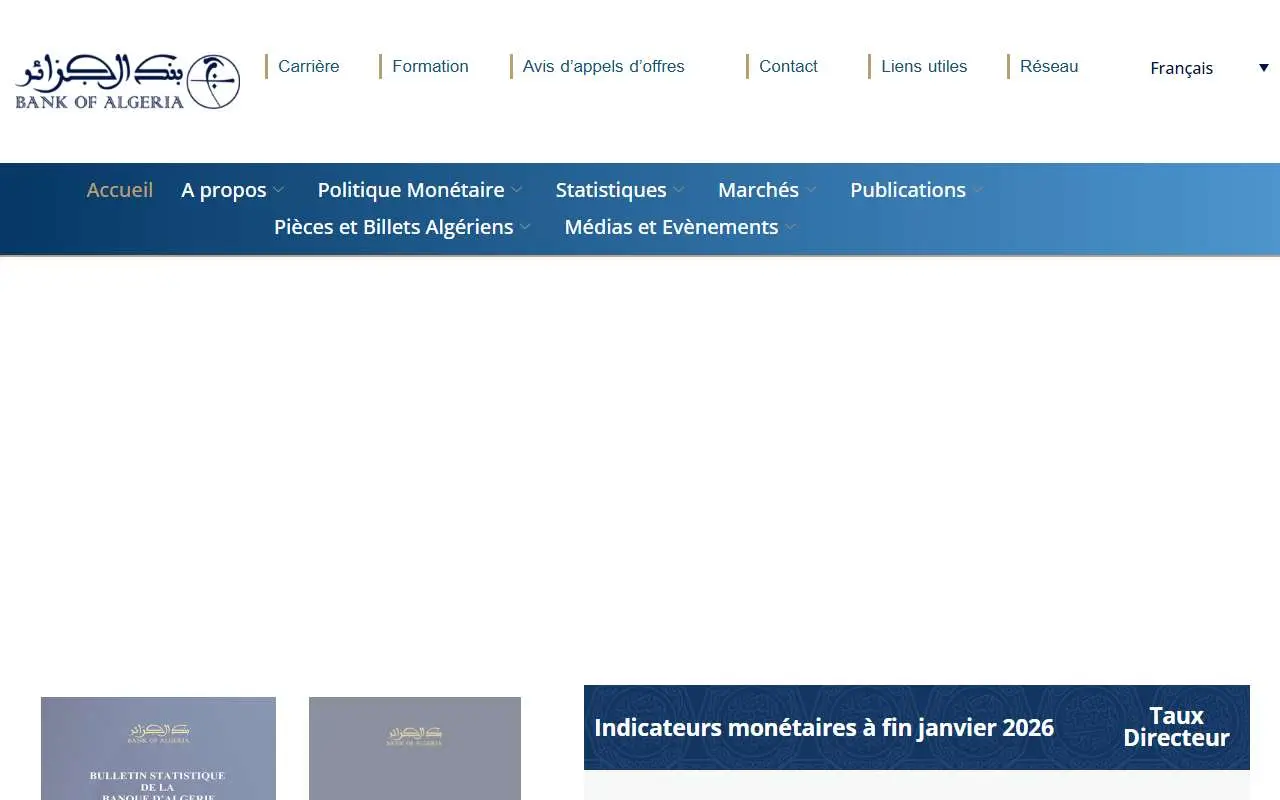Image resolution: width=1280 pixels, height=800 pixels.
Task: Open Avis d'appels d'offres link
Action: pos(603,66)
